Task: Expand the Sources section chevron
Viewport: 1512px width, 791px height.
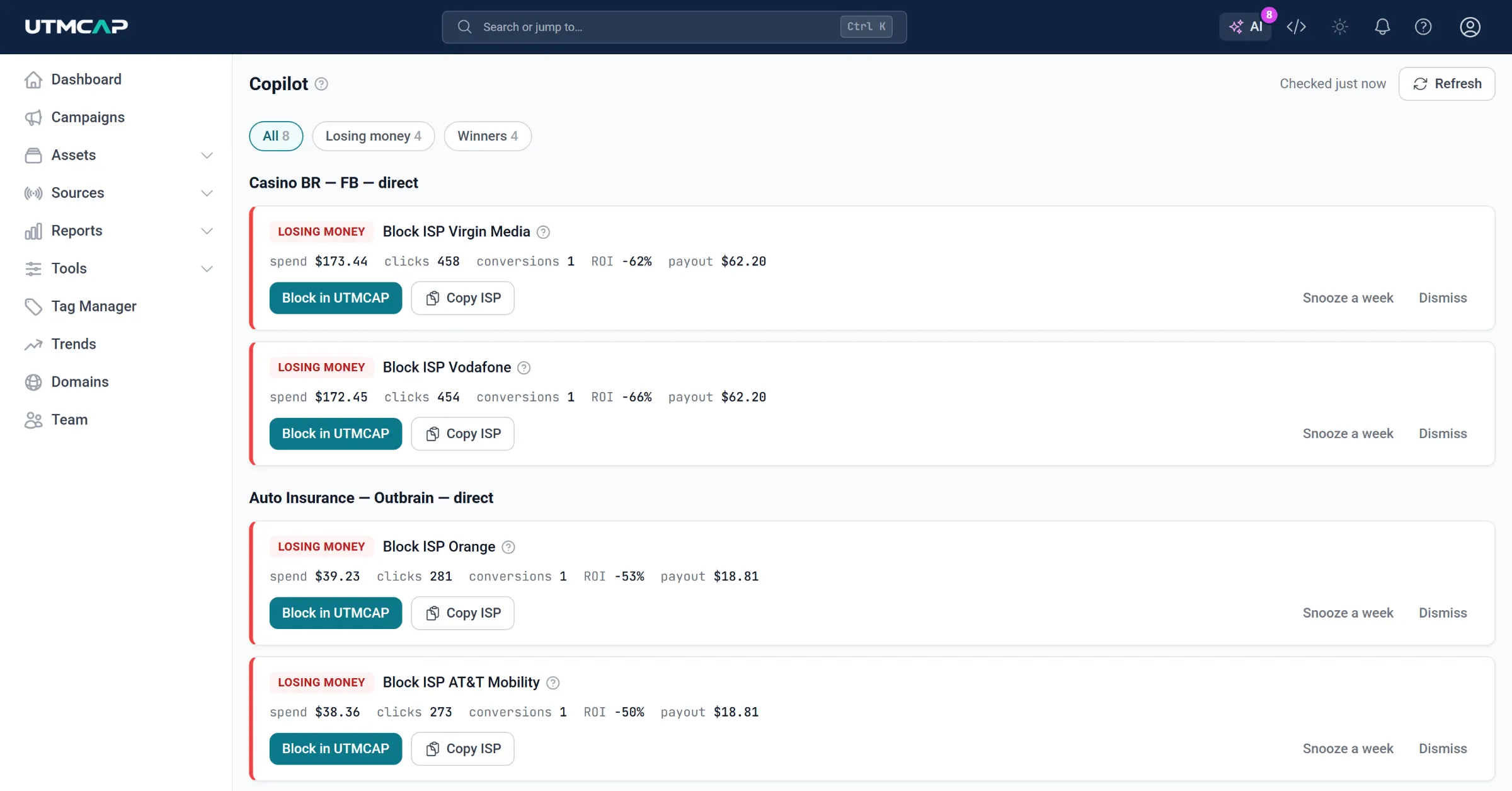Action: [x=207, y=193]
